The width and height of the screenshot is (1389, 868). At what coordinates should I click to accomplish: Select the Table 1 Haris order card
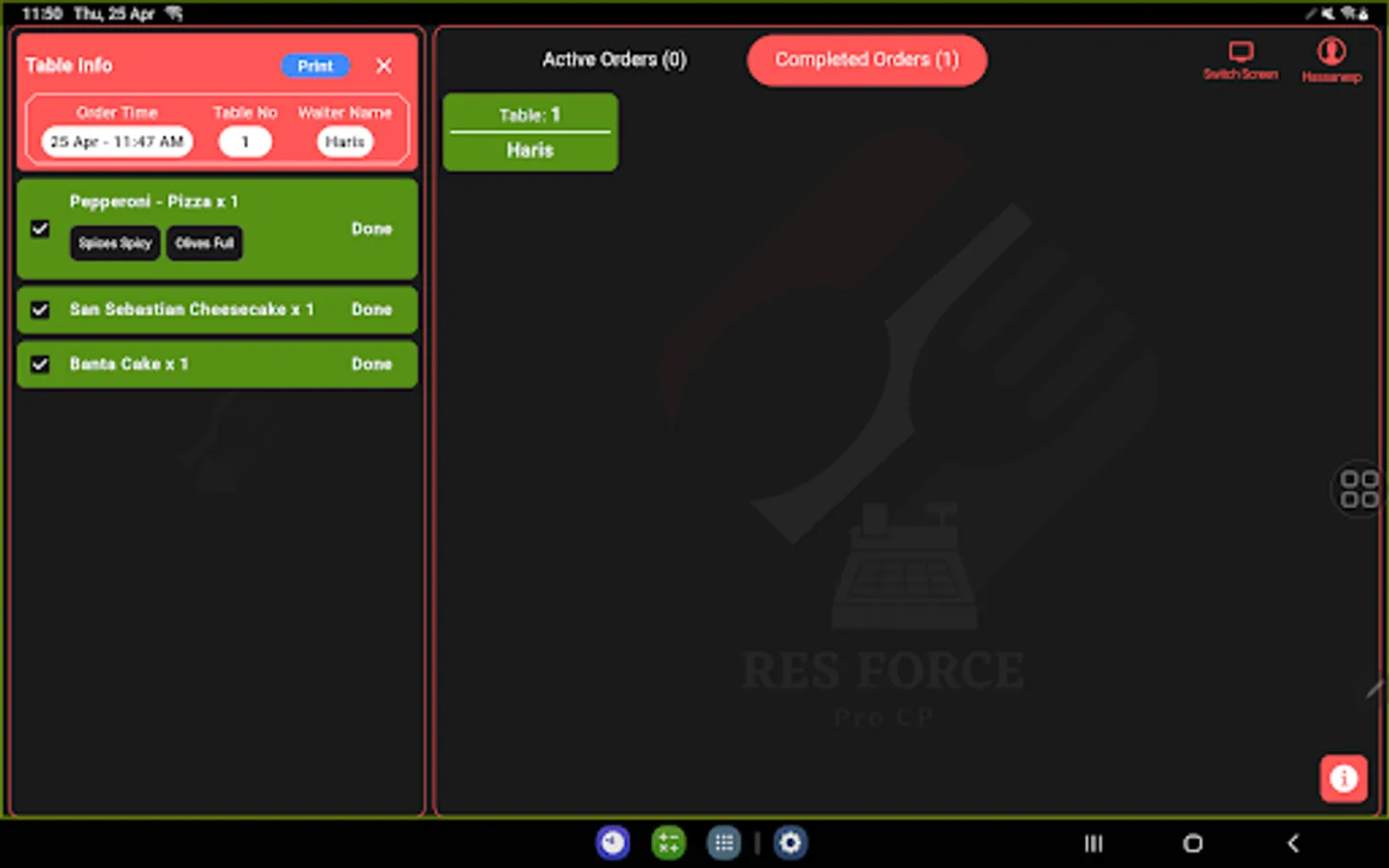(x=530, y=131)
